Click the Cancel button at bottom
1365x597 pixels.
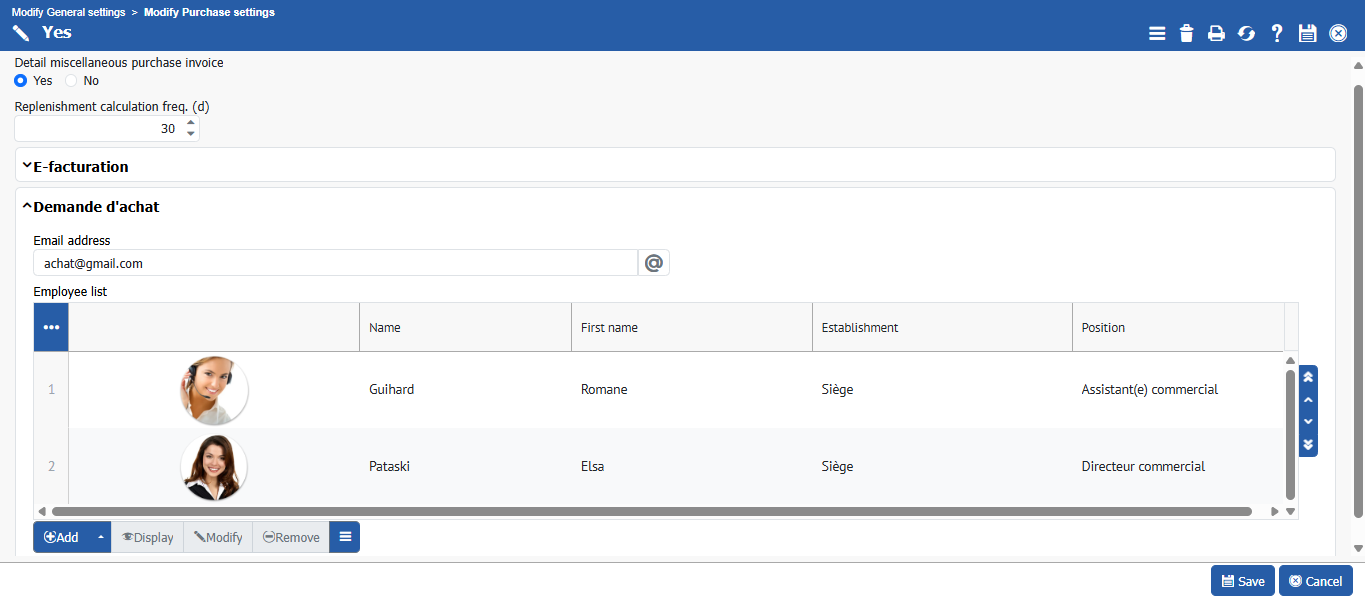1315,581
